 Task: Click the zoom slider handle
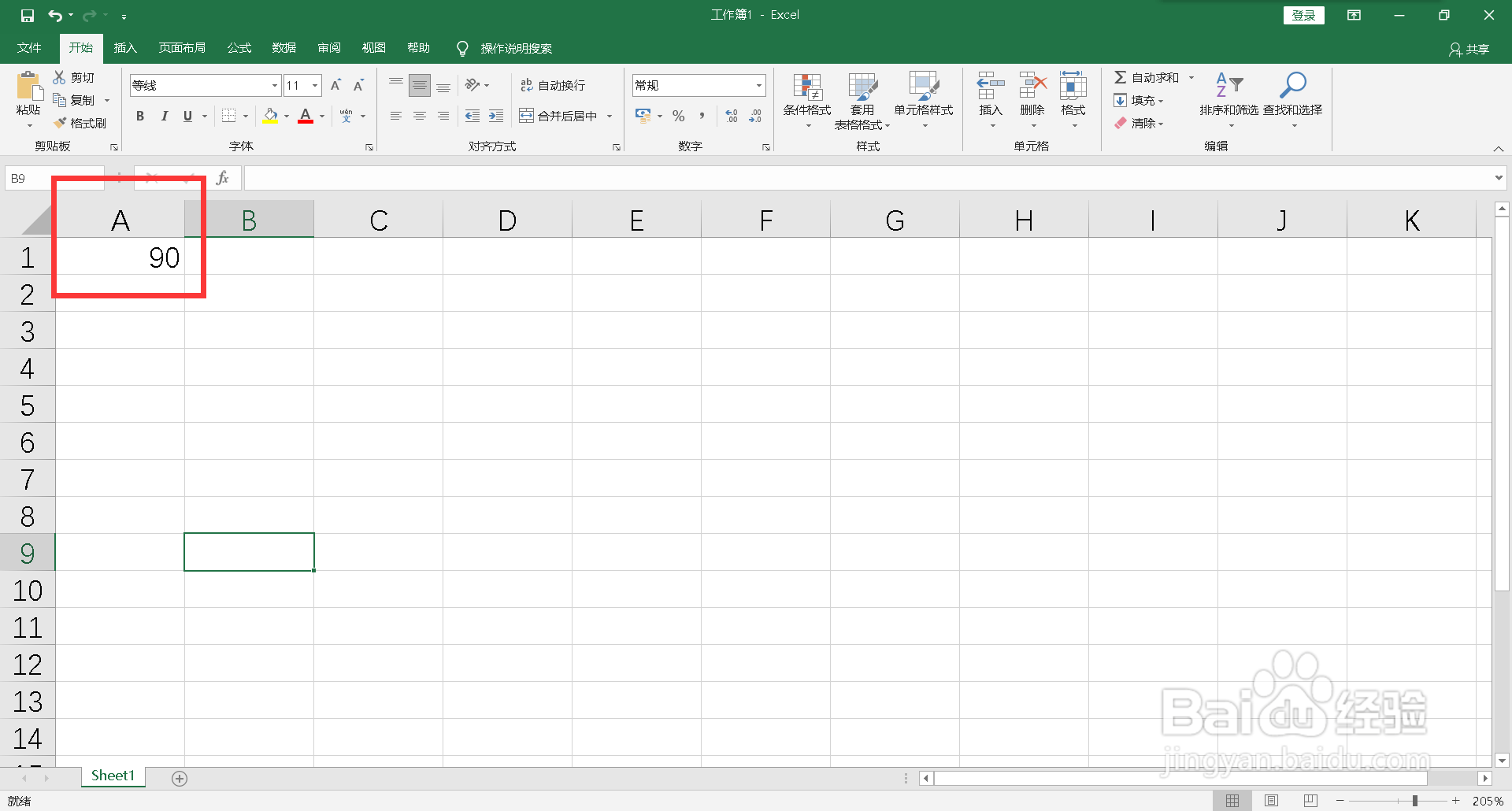click(1415, 801)
